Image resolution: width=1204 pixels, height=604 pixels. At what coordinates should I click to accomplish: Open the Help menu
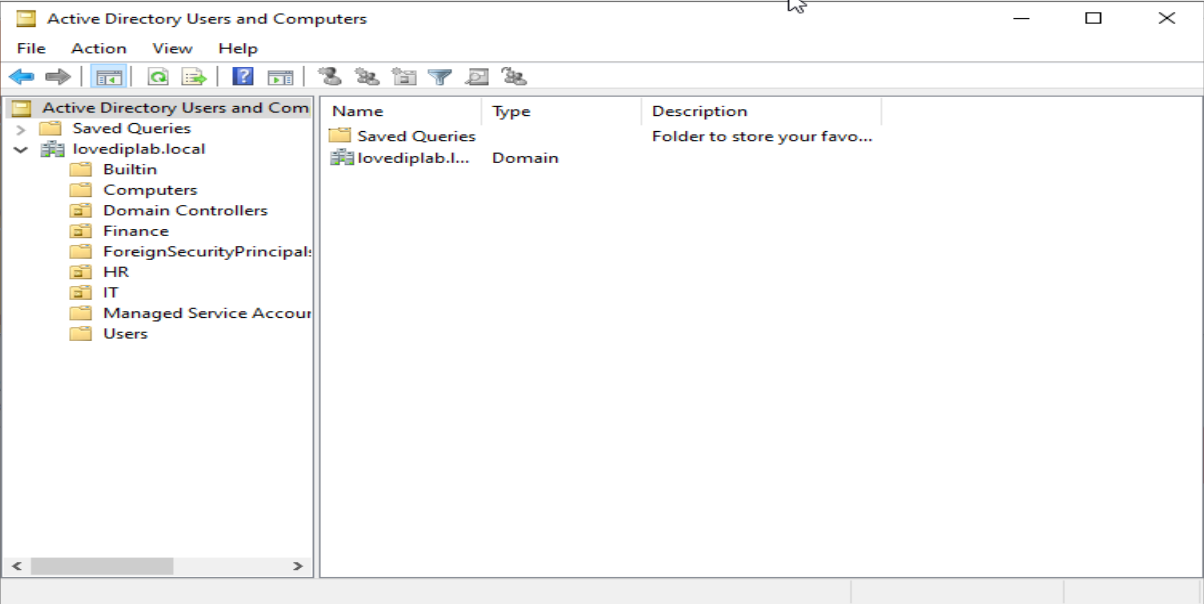click(x=238, y=48)
